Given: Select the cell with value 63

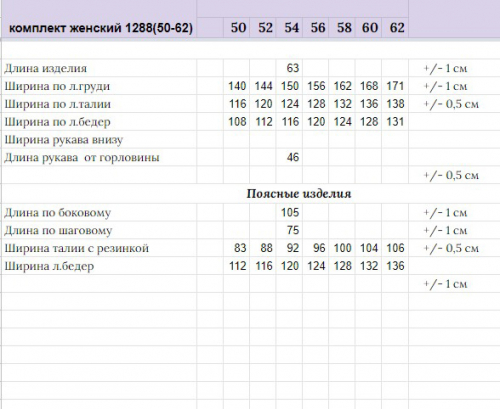Looking at the screenshot, I should [x=289, y=68].
